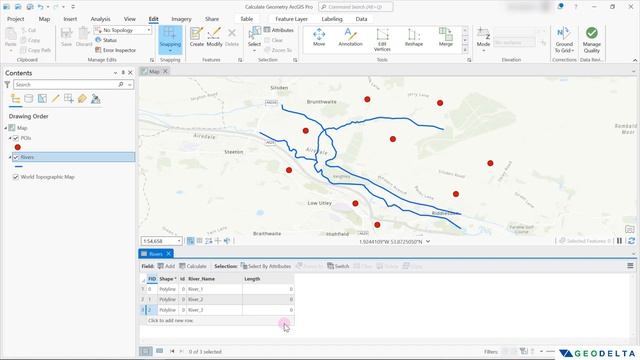The height and width of the screenshot is (360, 640).
Task: Open the map scale dropdown
Action: pos(179,241)
